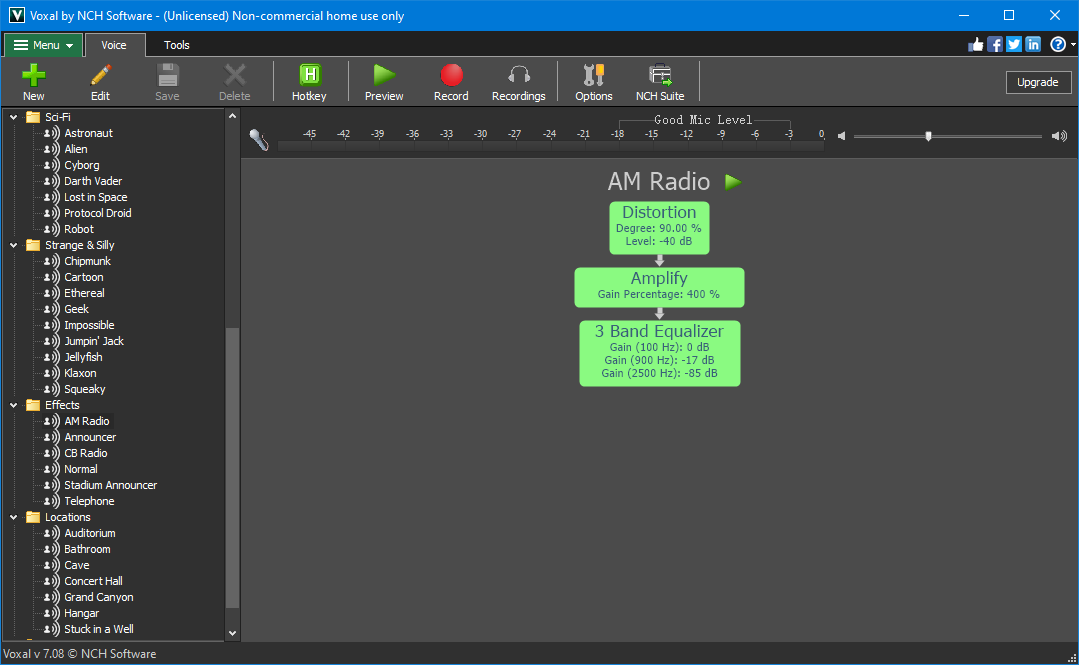This screenshot has width=1079, height=665.
Task: Click the microphone icon beside level meter
Action: pos(259,139)
